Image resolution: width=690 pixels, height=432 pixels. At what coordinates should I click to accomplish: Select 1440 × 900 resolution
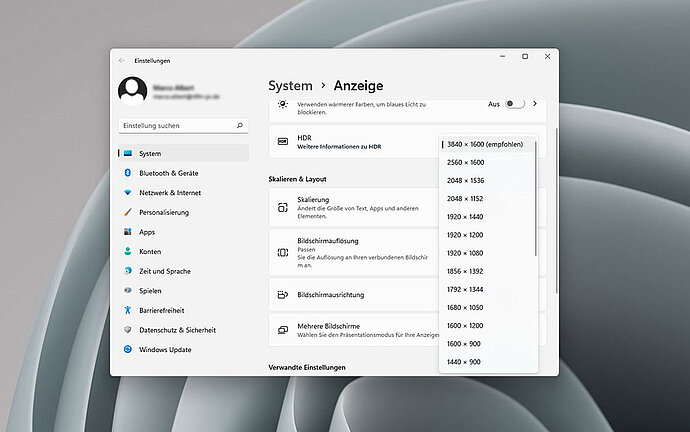click(x=487, y=362)
